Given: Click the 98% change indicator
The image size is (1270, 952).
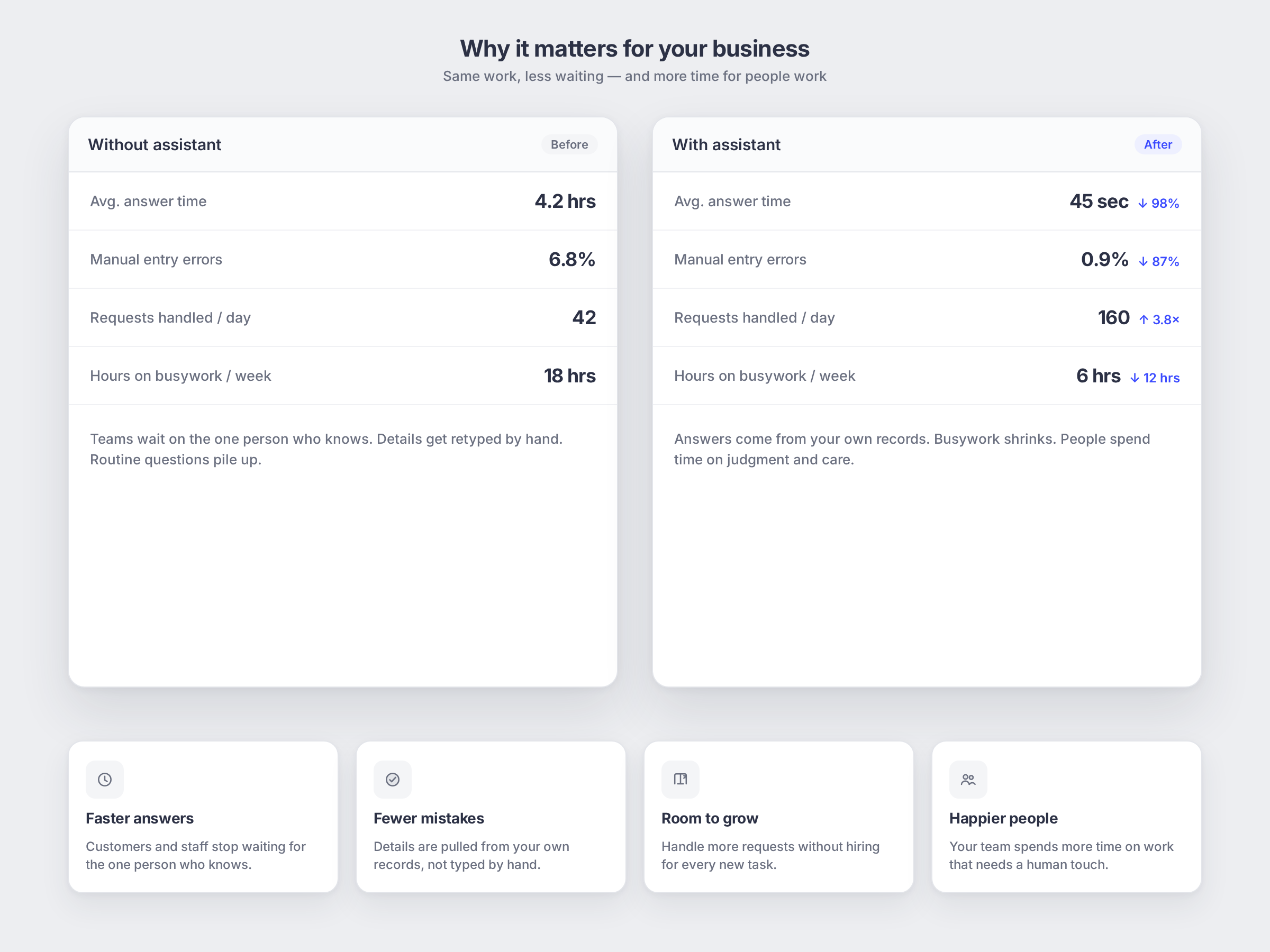Looking at the screenshot, I should coord(1159,204).
